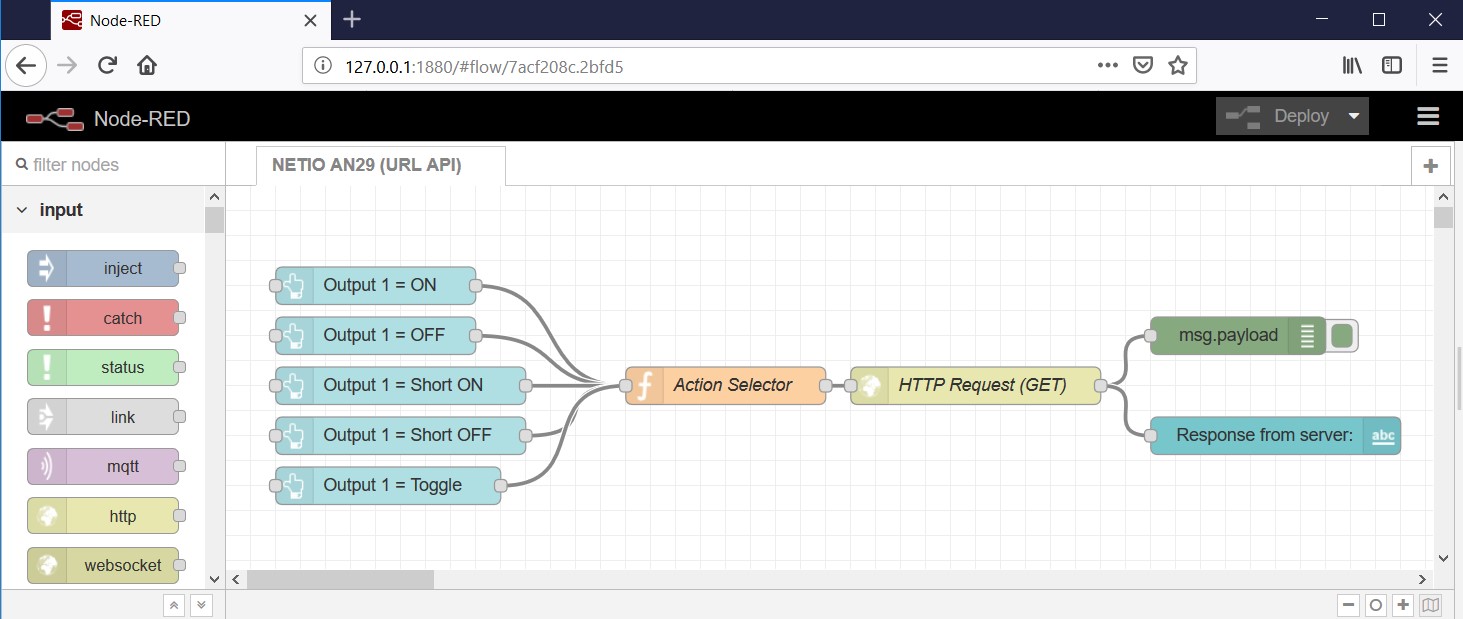The width and height of the screenshot is (1463, 619).
Task: Toggle debug output on the msg.payload node
Action: click(1341, 336)
